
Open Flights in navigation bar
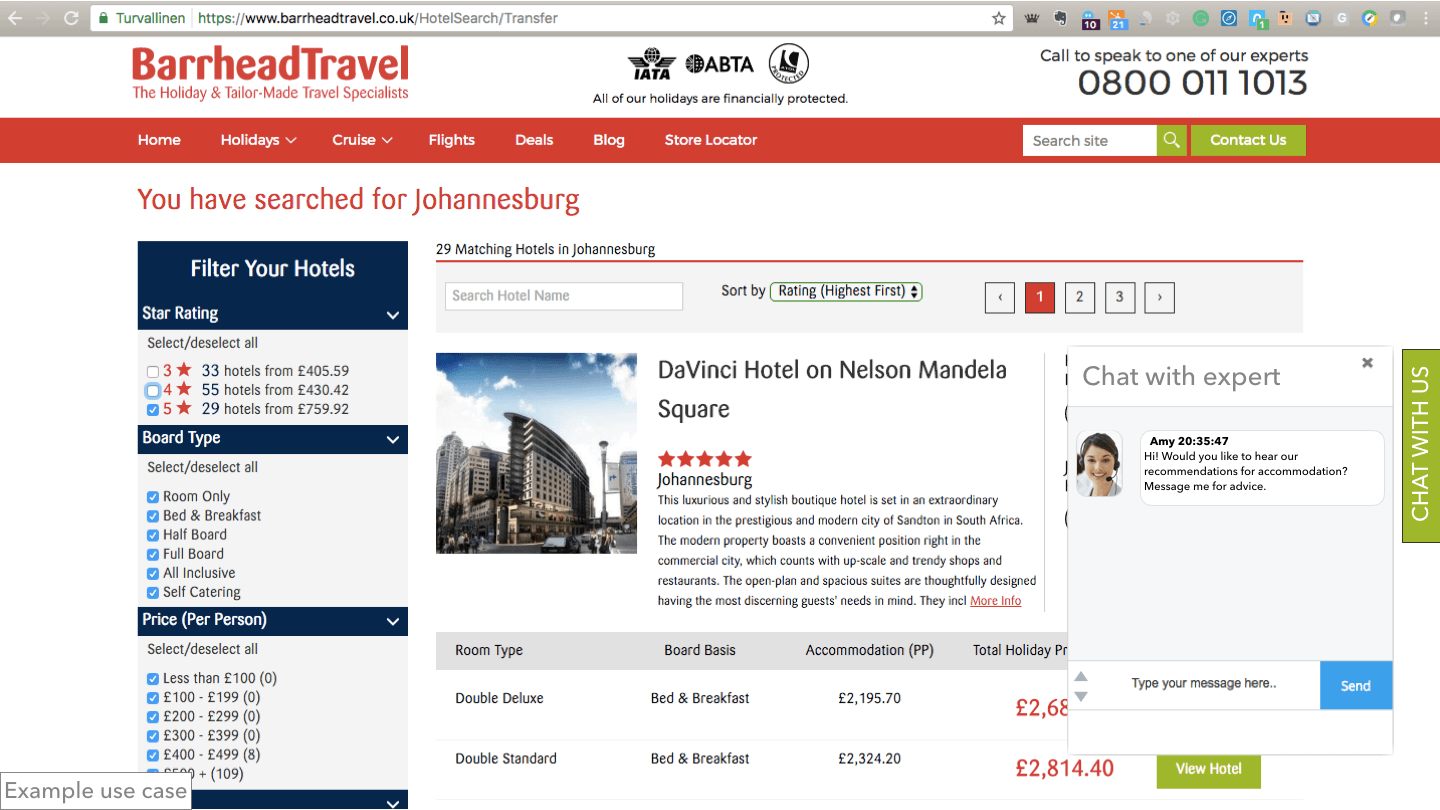(451, 140)
